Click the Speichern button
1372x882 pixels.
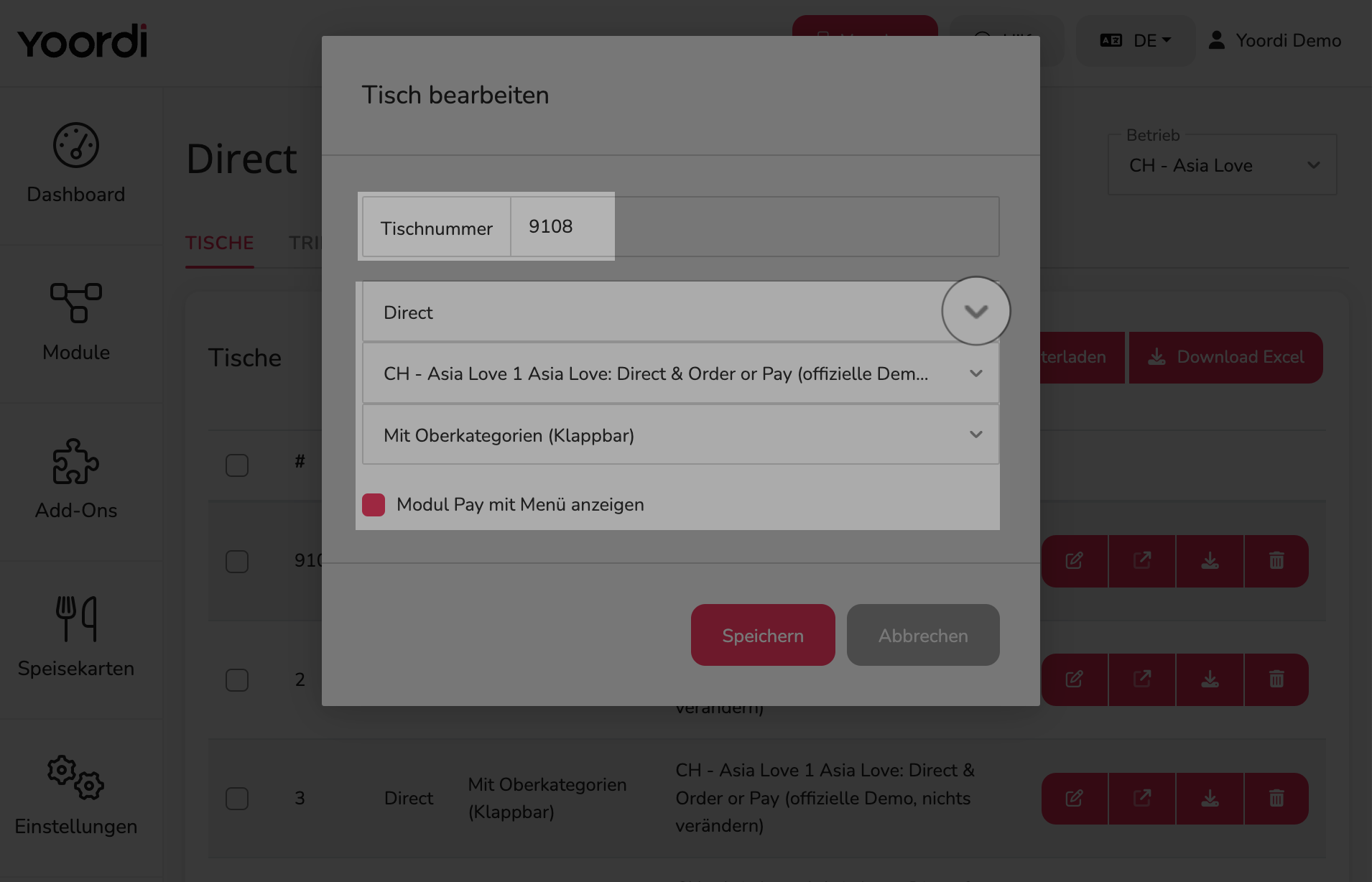[x=763, y=635]
